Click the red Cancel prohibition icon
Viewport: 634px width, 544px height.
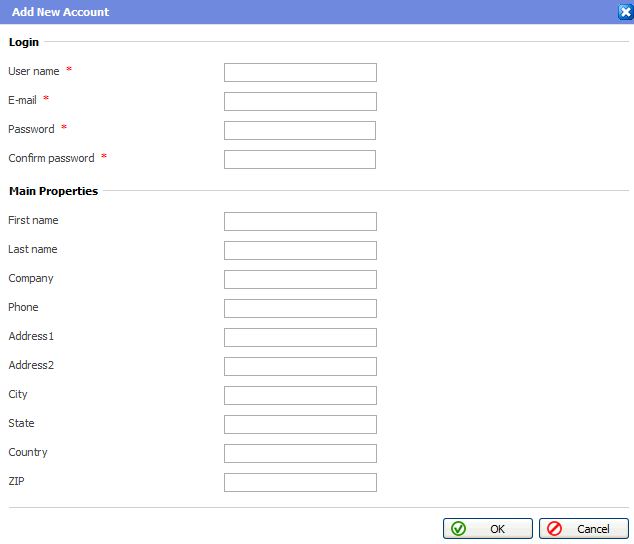coord(554,528)
